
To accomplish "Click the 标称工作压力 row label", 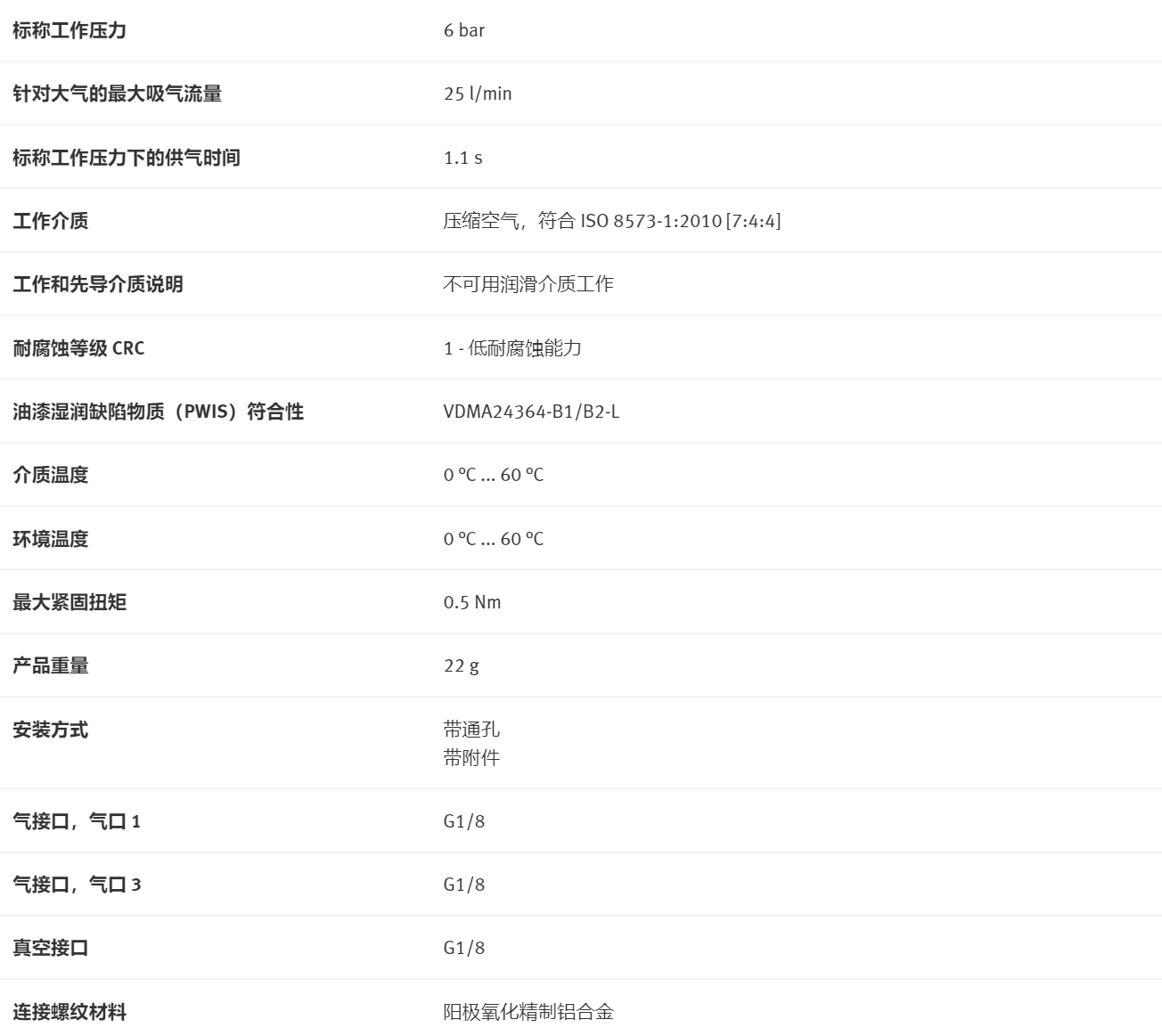I will [x=70, y=30].
